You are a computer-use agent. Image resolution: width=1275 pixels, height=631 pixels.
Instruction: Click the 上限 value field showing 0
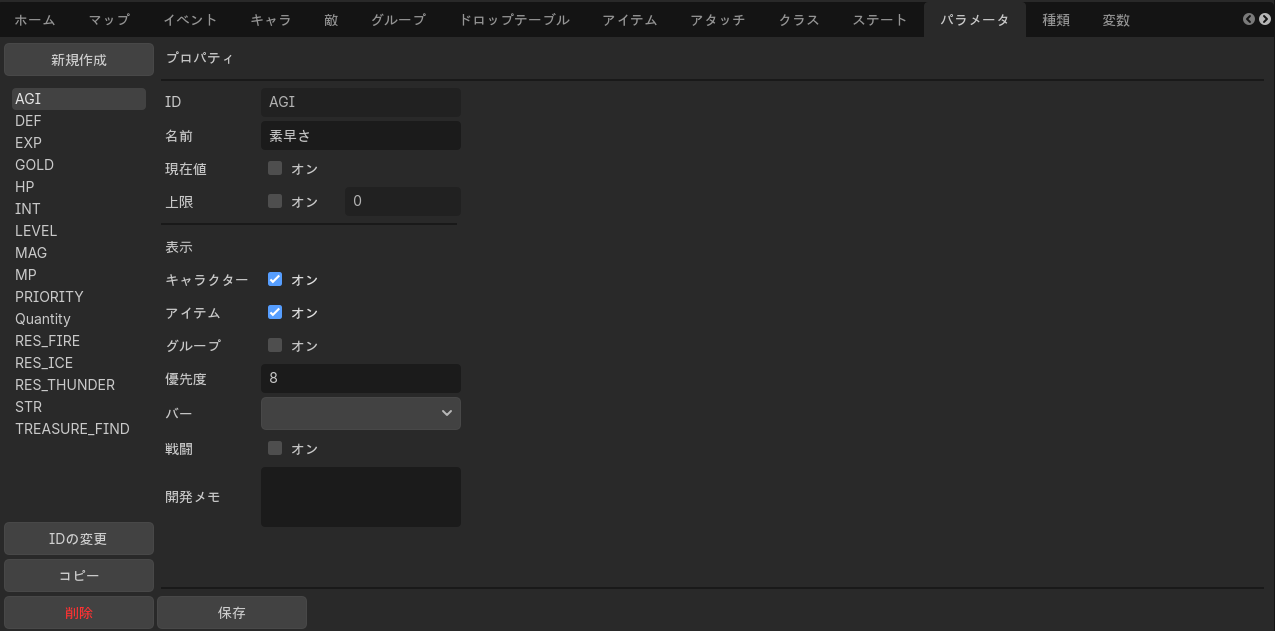(403, 201)
